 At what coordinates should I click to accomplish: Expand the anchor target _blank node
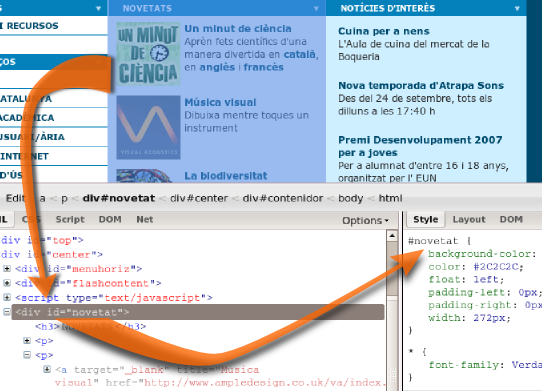click(47, 369)
